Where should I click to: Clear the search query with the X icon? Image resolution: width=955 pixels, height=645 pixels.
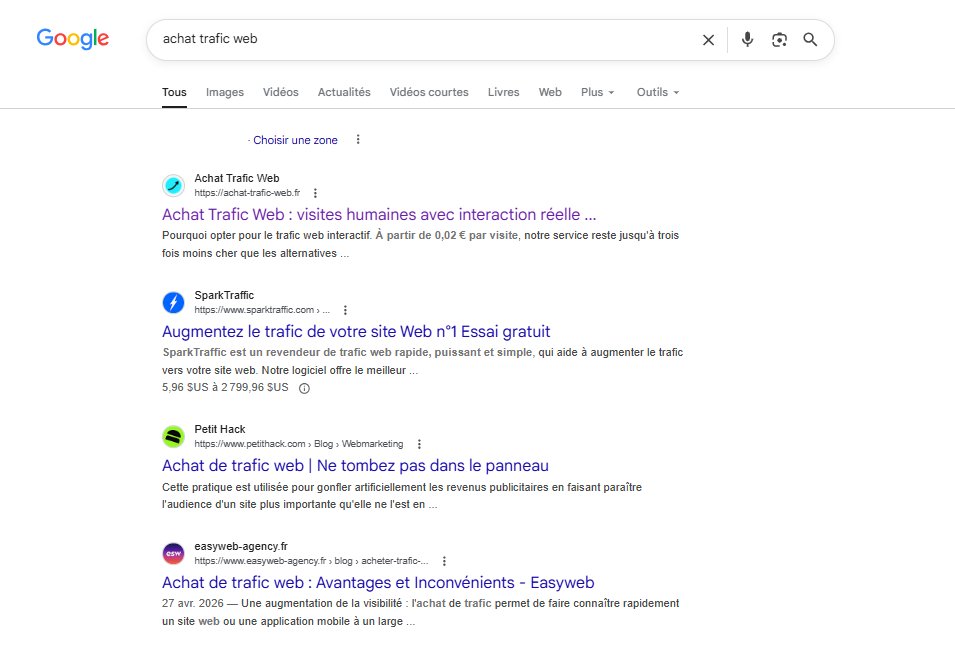click(x=708, y=40)
